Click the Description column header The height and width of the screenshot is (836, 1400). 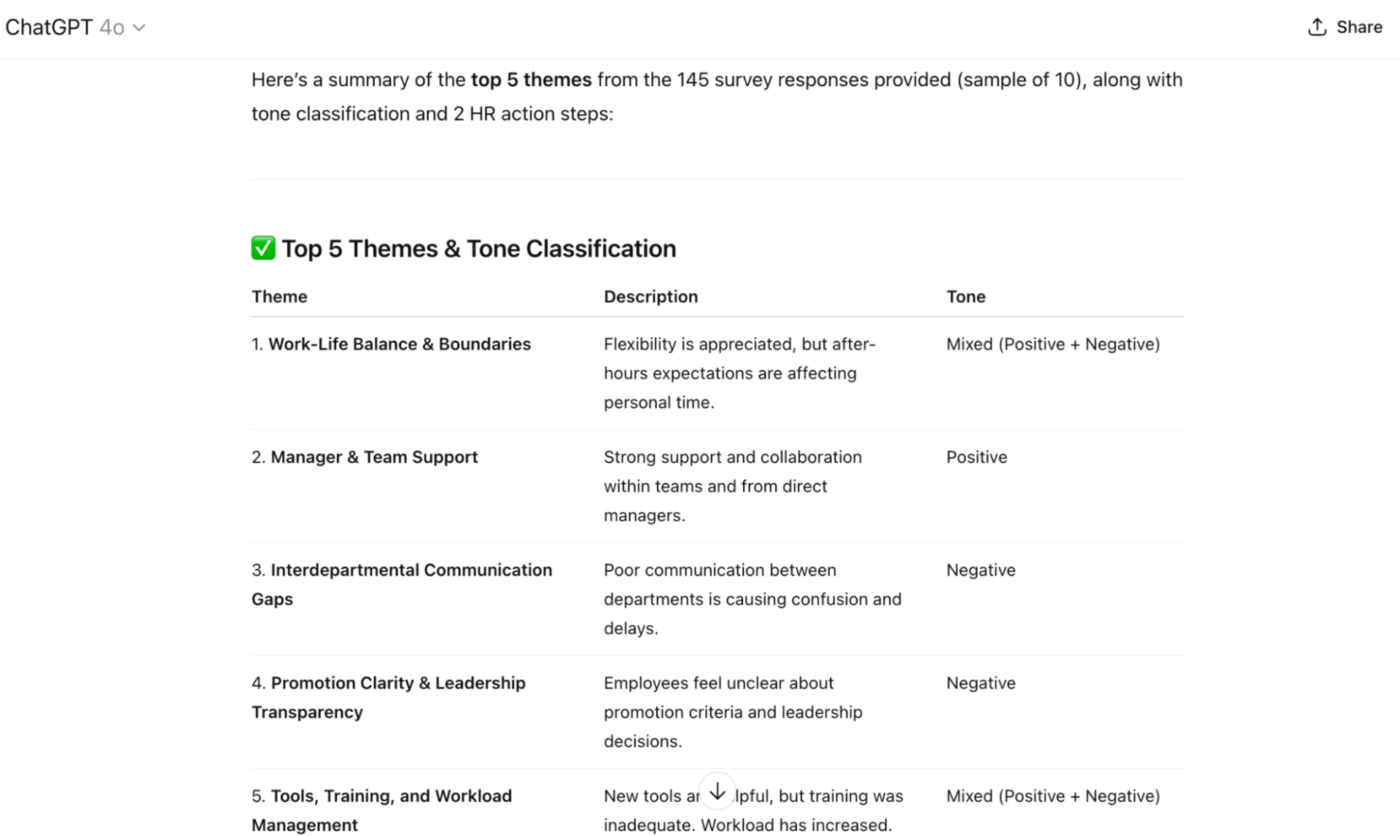[651, 297]
